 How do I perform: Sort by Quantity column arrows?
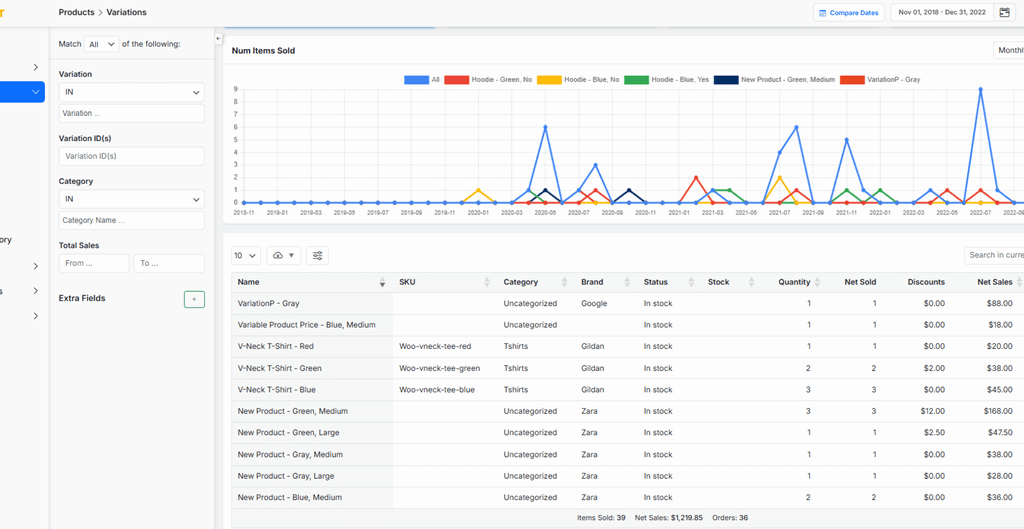coord(817,283)
